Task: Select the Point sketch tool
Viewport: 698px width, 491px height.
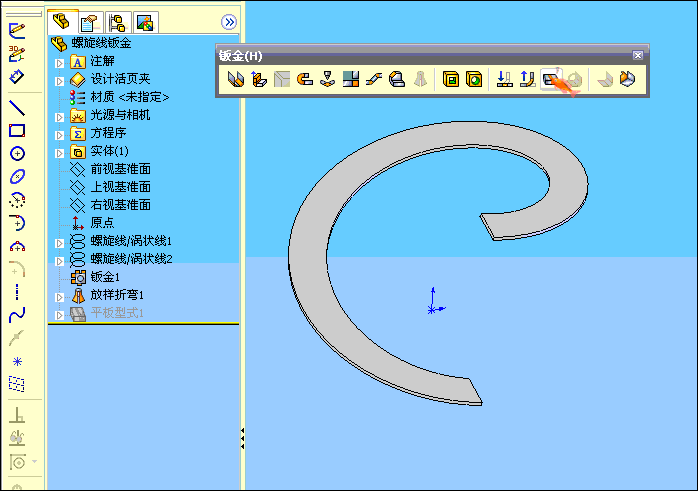Action: [x=17, y=361]
